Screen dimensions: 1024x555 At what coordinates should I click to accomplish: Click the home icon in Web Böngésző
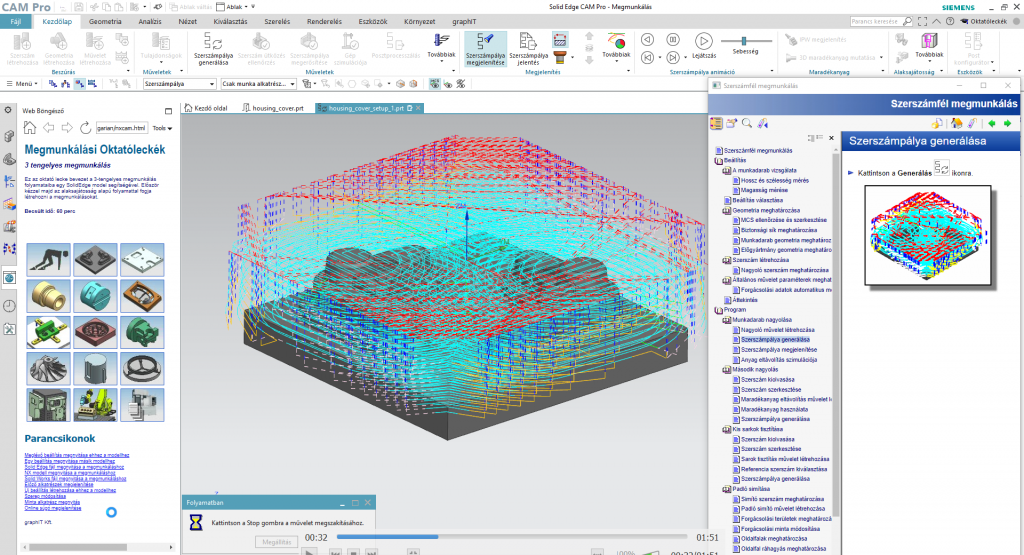(x=30, y=127)
